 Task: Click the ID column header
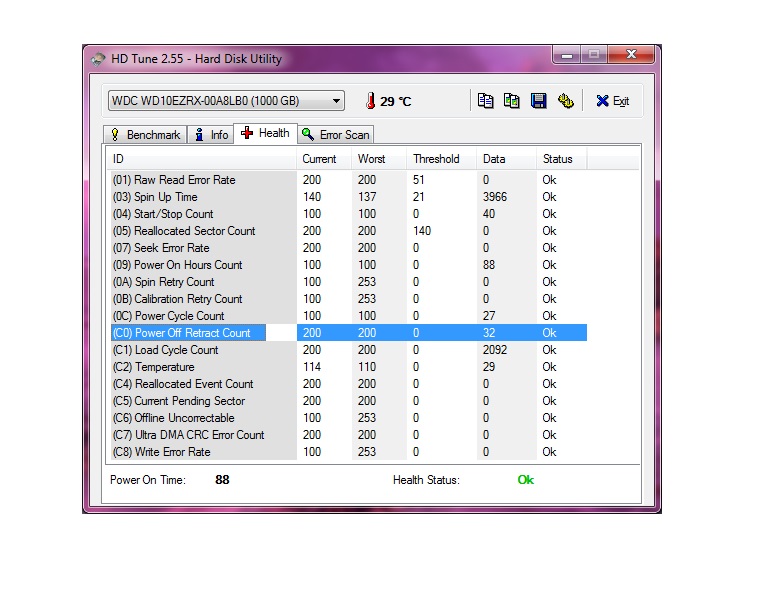pos(201,159)
